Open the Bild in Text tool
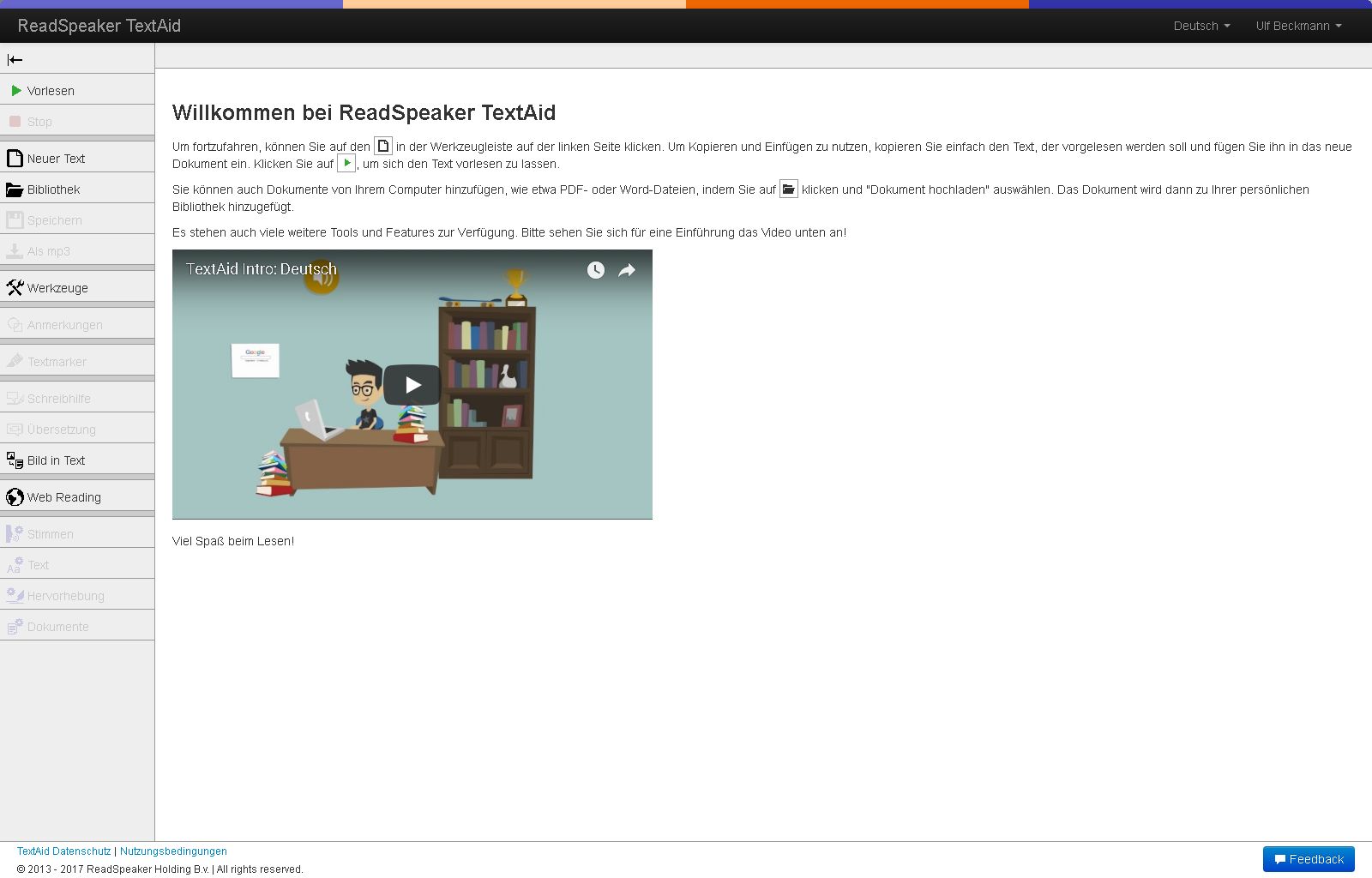The image size is (1372, 878). (77, 460)
